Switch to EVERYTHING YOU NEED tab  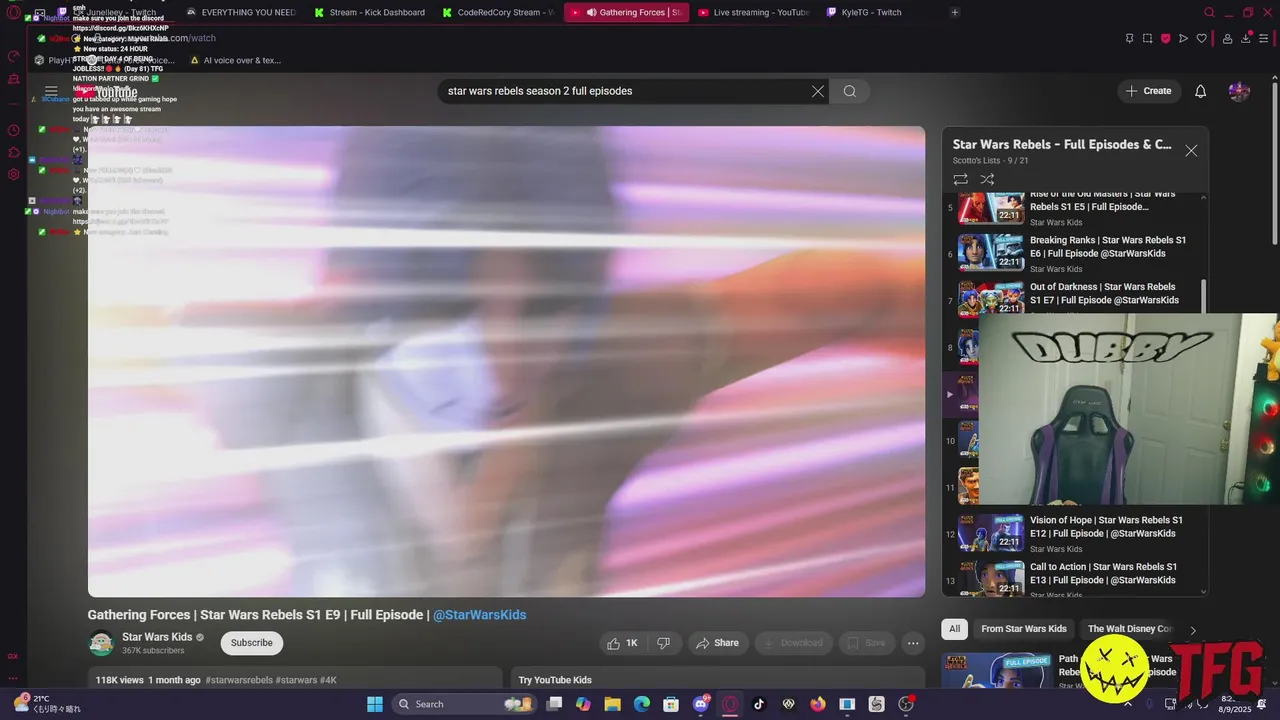tap(241, 12)
